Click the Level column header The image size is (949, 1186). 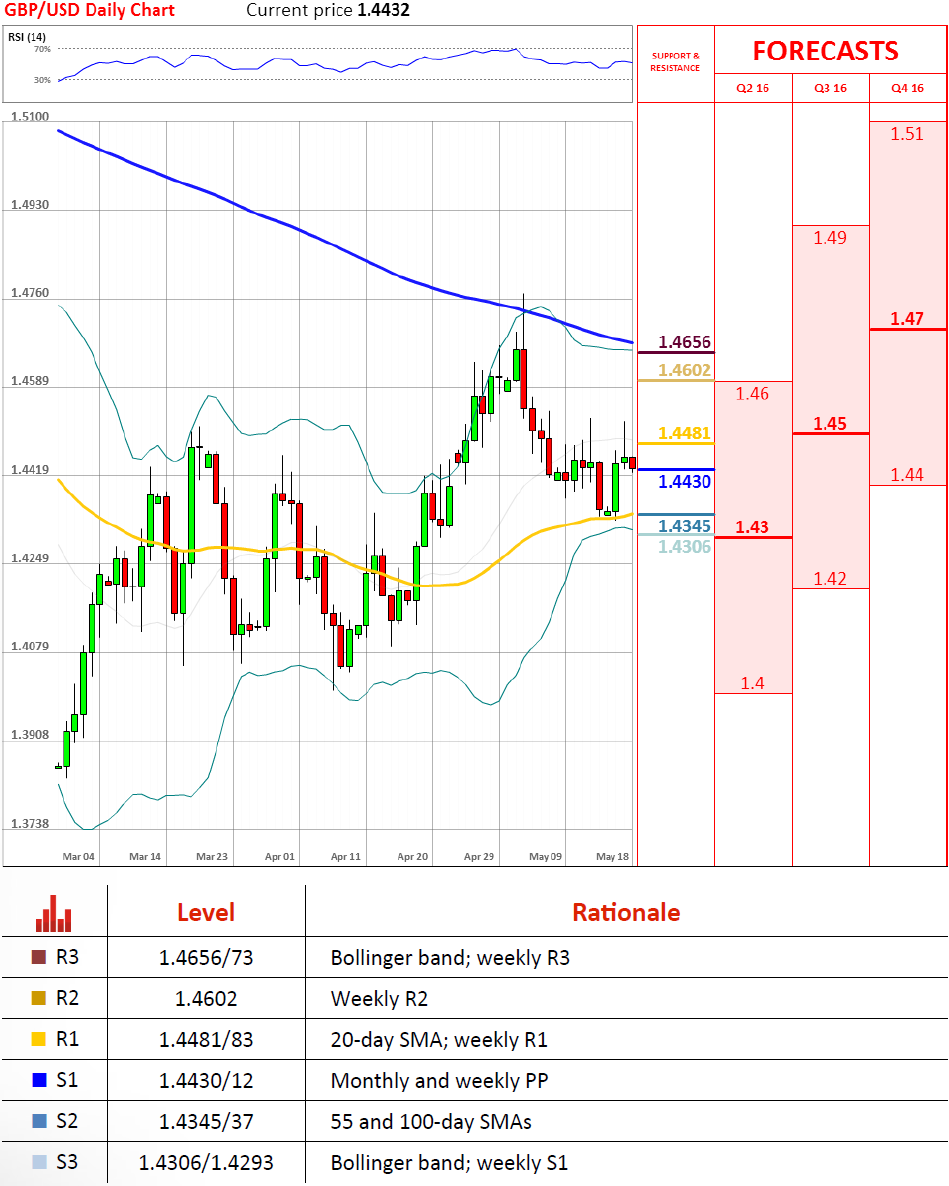[x=206, y=912]
